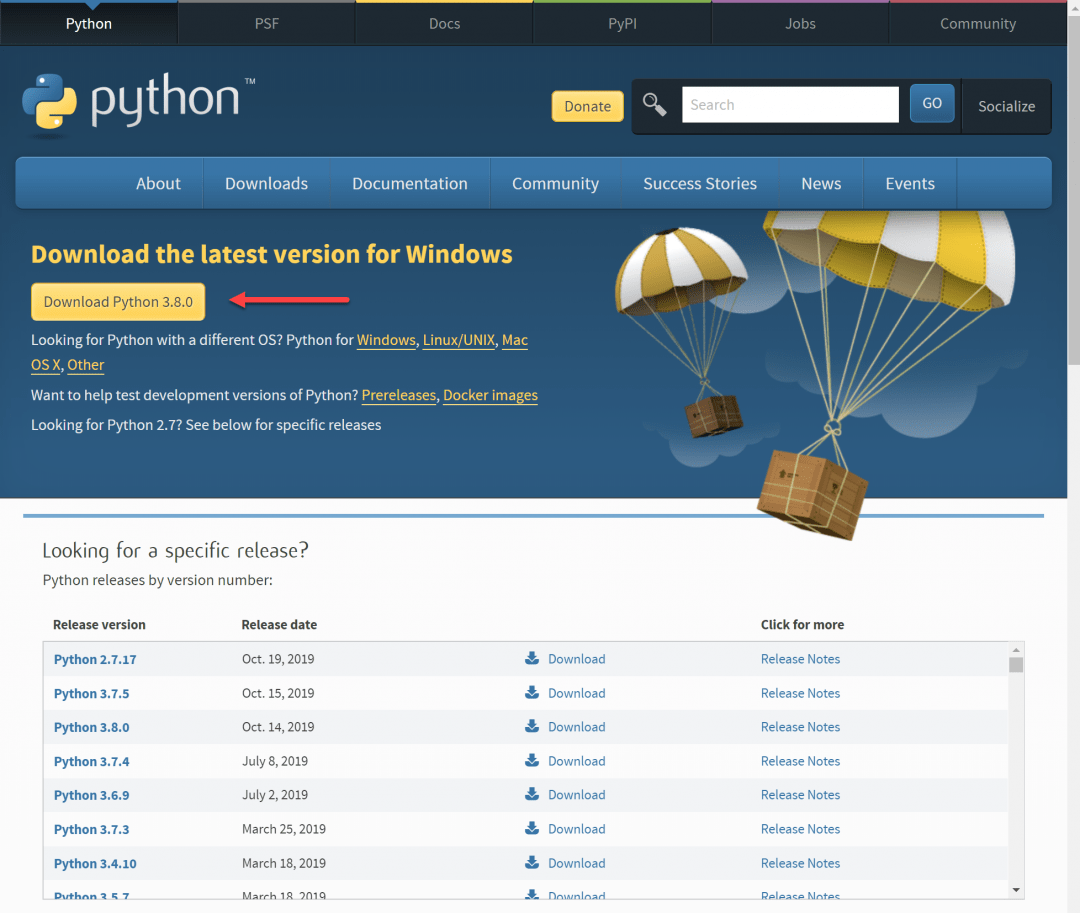Viewport: 1080px width, 913px height.
Task: Open the Linux/UNIX download link
Action: [458, 340]
